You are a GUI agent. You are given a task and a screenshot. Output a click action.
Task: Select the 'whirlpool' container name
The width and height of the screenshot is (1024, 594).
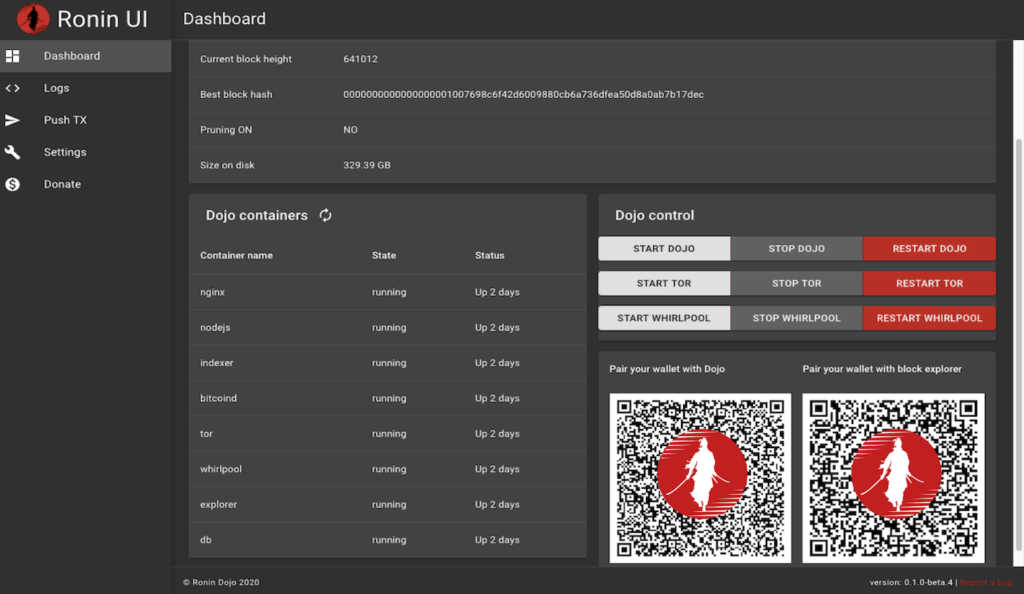(221, 469)
